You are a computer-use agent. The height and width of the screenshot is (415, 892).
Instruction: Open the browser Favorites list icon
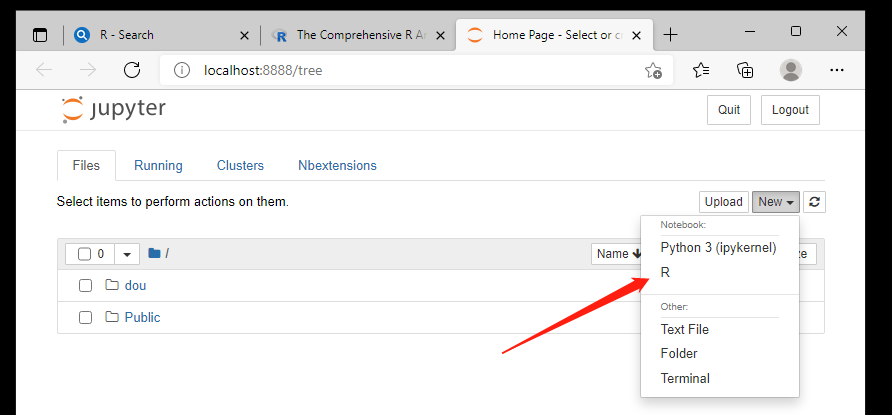point(701,70)
